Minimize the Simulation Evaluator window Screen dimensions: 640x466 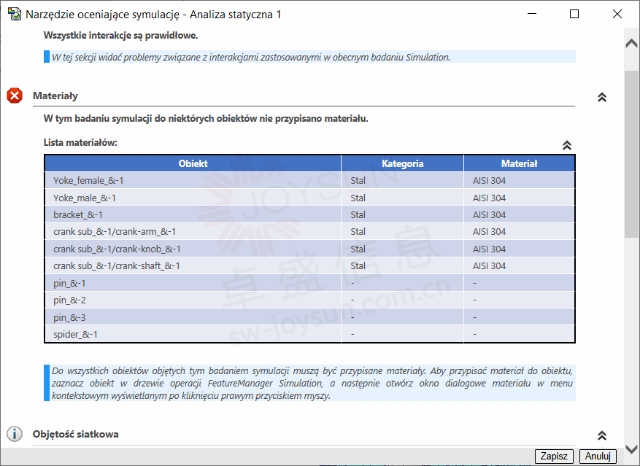tap(532, 14)
